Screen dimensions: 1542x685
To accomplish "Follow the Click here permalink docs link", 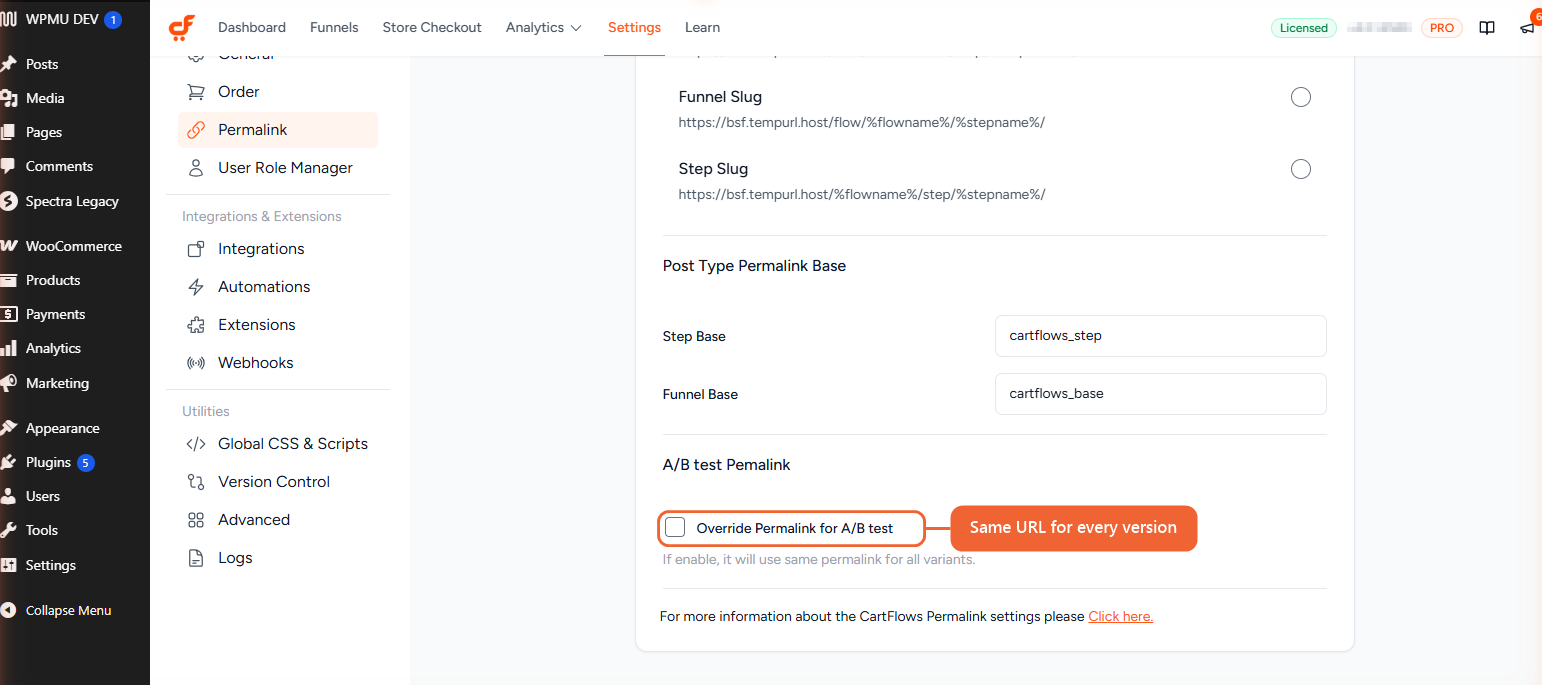I will [x=1120, y=617].
